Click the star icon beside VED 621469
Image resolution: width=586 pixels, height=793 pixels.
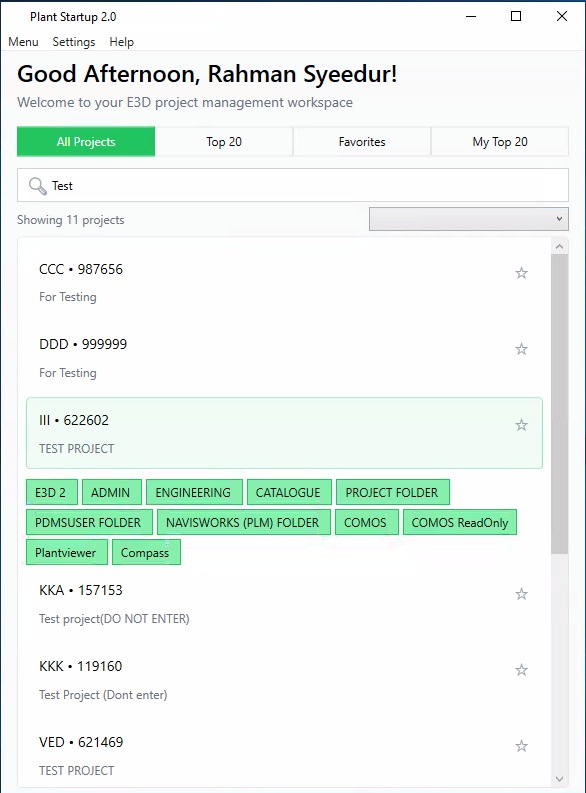coord(521,746)
